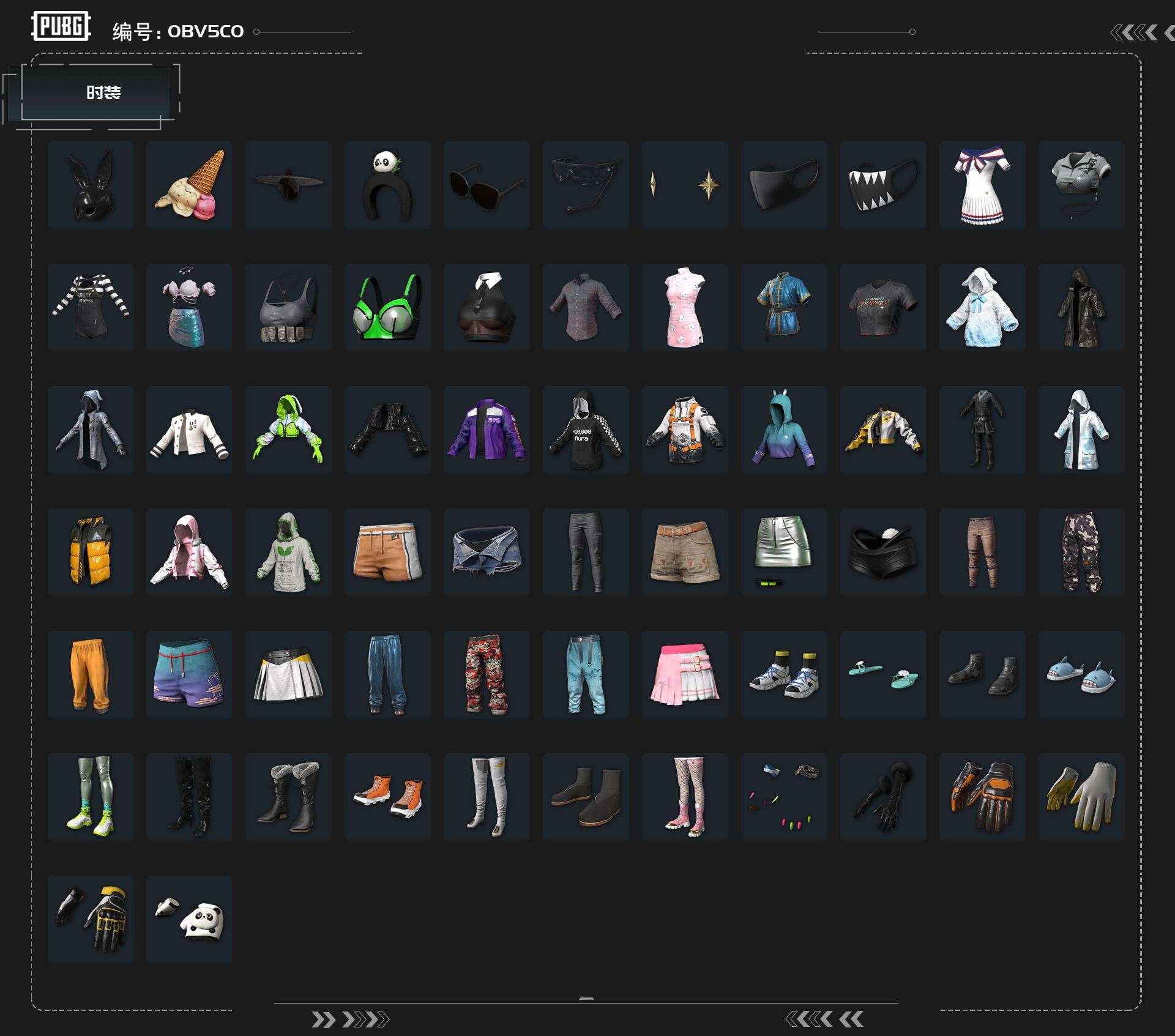Pick the teal gradient print shorts

pos(189,674)
